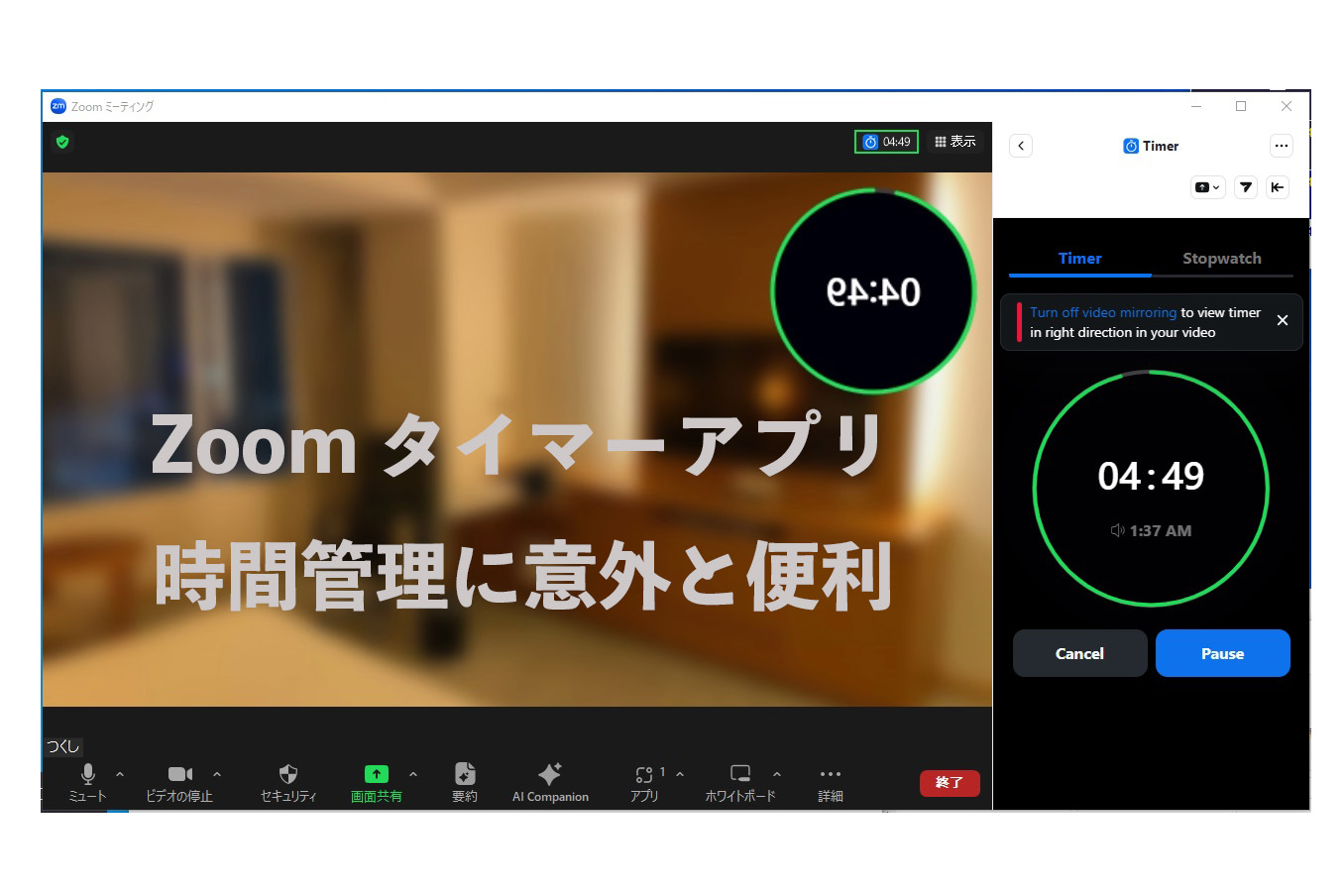Send the timer to participants
Screen dimensions: 1344x896
[x=1245, y=187]
